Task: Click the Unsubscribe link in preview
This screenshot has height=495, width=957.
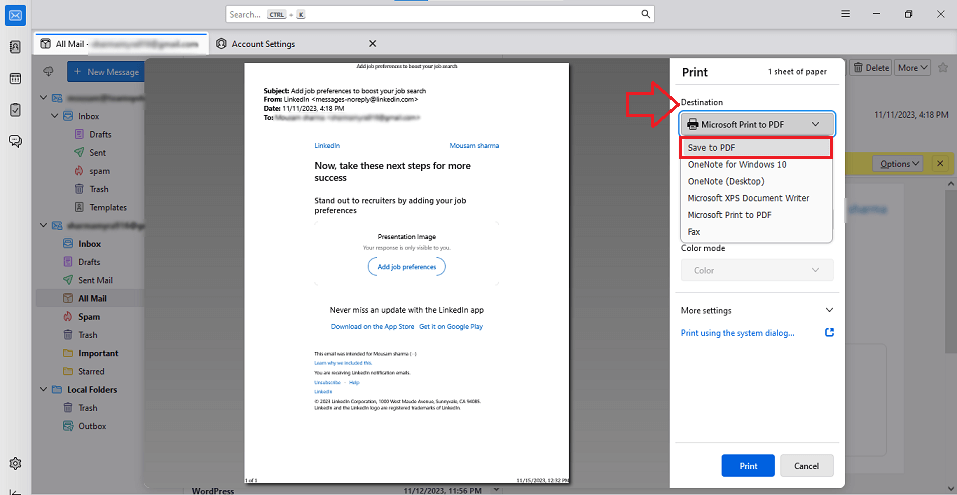Action: [x=327, y=382]
